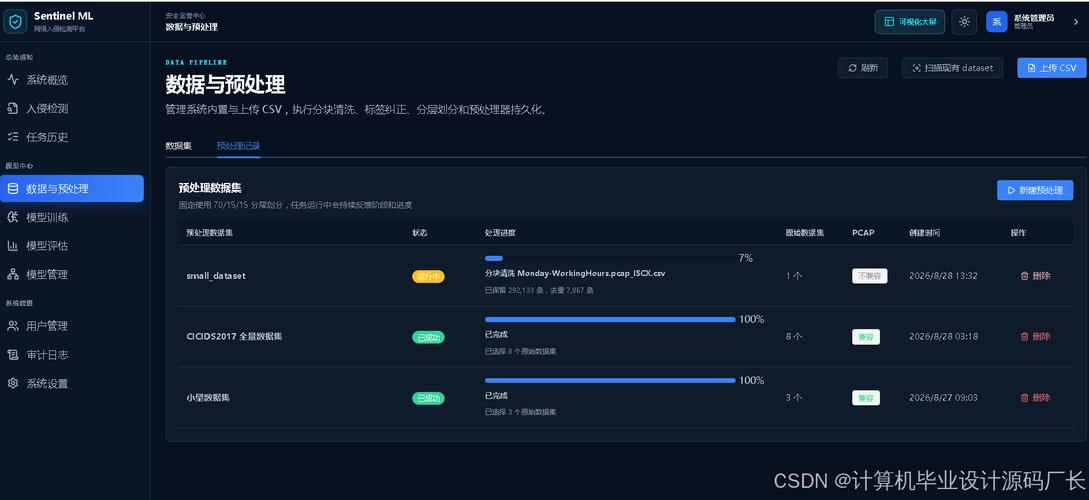Open 用户管理 in the sidebar

coord(72,326)
